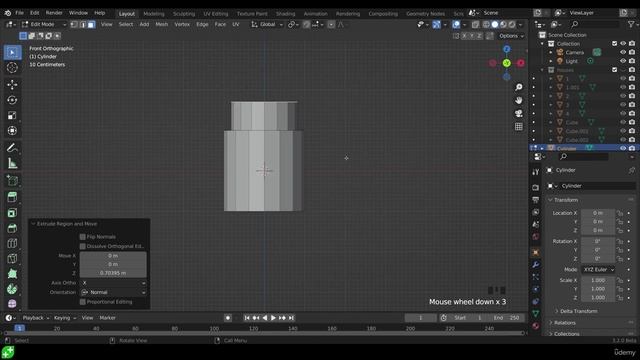Select the Inset Faces tool
The height and width of the screenshot is (360, 640).
coord(12,213)
